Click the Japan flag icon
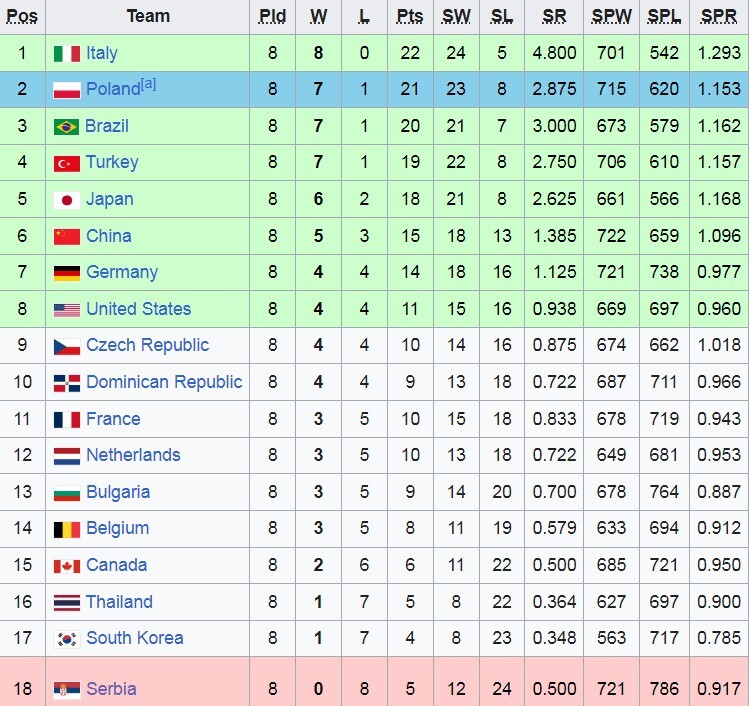This screenshot has height=706, width=749. [x=66, y=199]
